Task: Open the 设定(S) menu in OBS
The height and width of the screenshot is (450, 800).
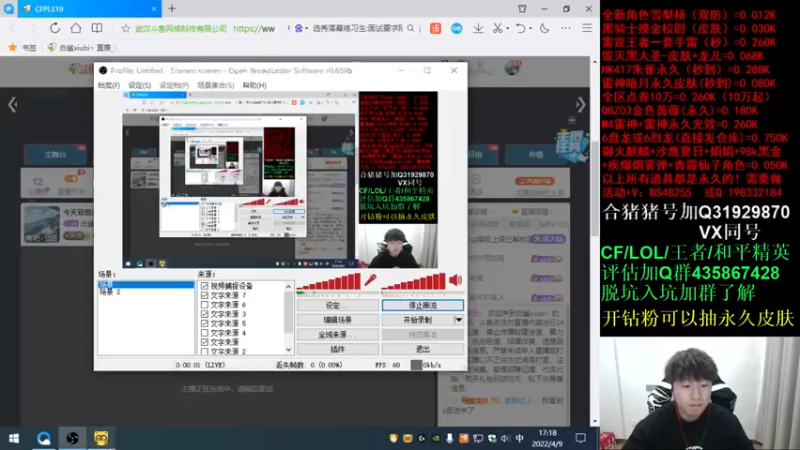Action: click(x=139, y=85)
